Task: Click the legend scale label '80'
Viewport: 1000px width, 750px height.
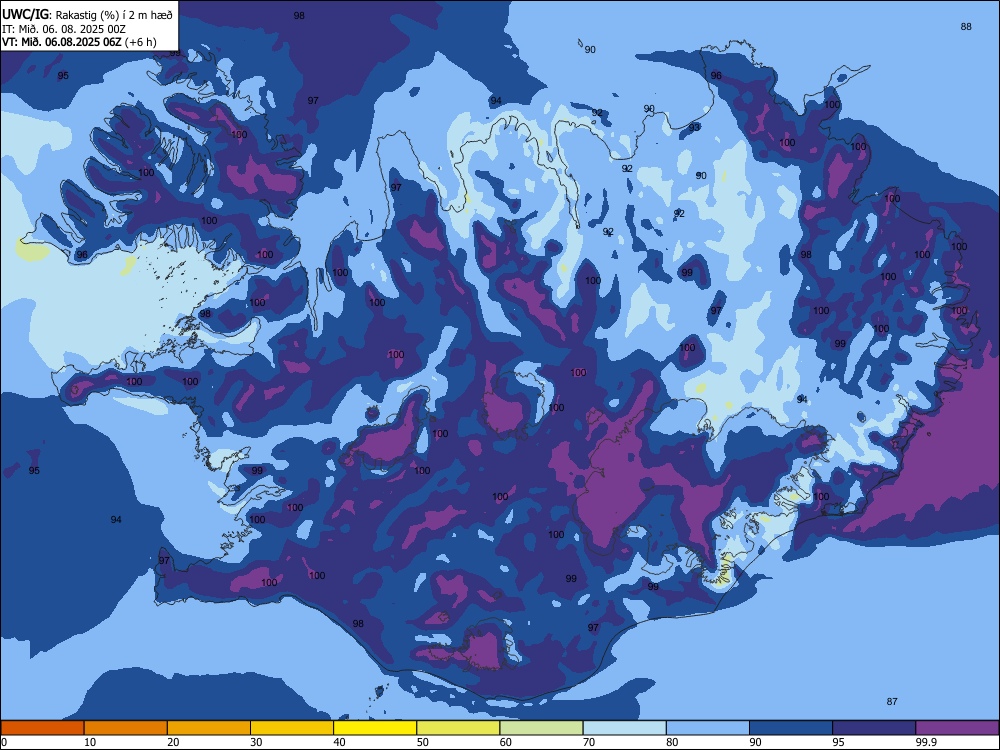Action: [x=672, y=742]
